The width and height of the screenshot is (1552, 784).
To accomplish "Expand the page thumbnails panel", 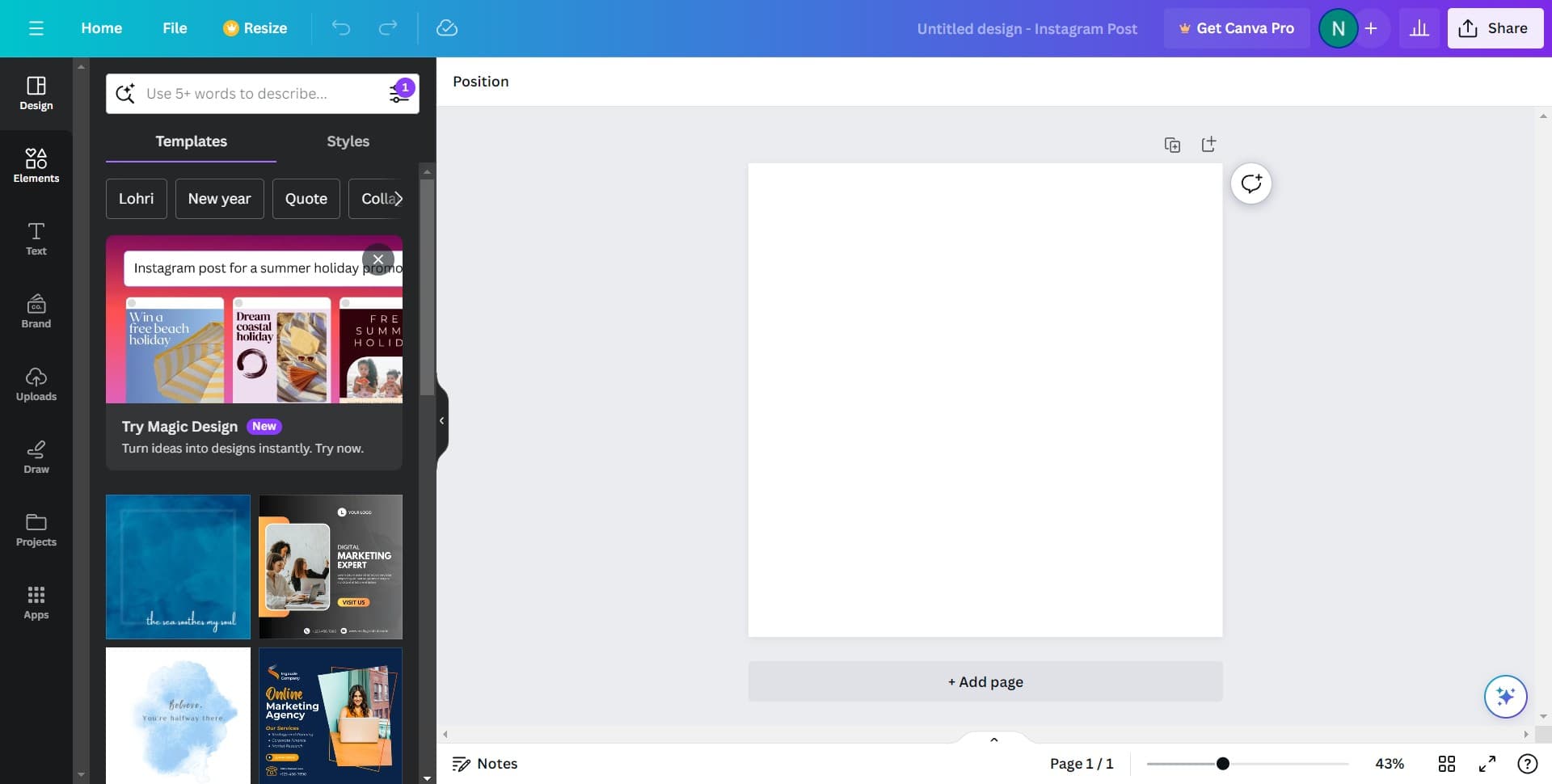I will tap(994, 739).
